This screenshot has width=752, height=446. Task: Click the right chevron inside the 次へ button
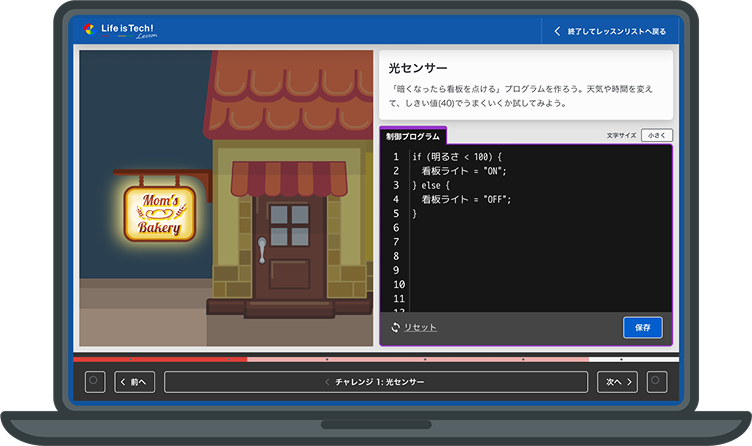(629, 381)
